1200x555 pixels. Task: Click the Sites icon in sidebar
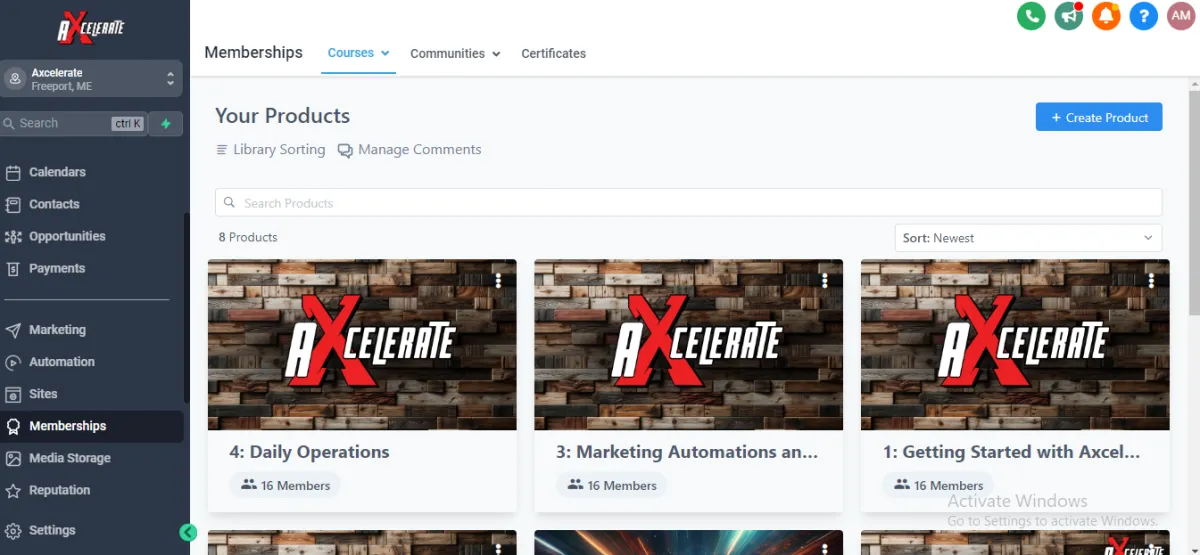tap(13, 394)
